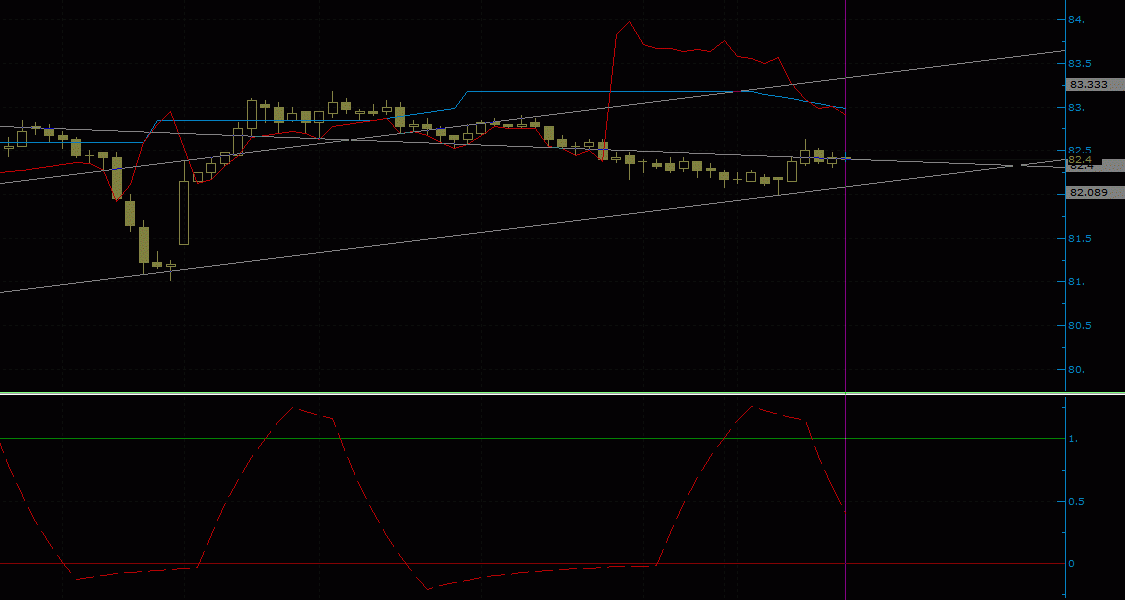The height and width of the screenshot is (600, 1125).
Task: Click the 1. oscillator axis label
Action: [x=1073, y=439]
